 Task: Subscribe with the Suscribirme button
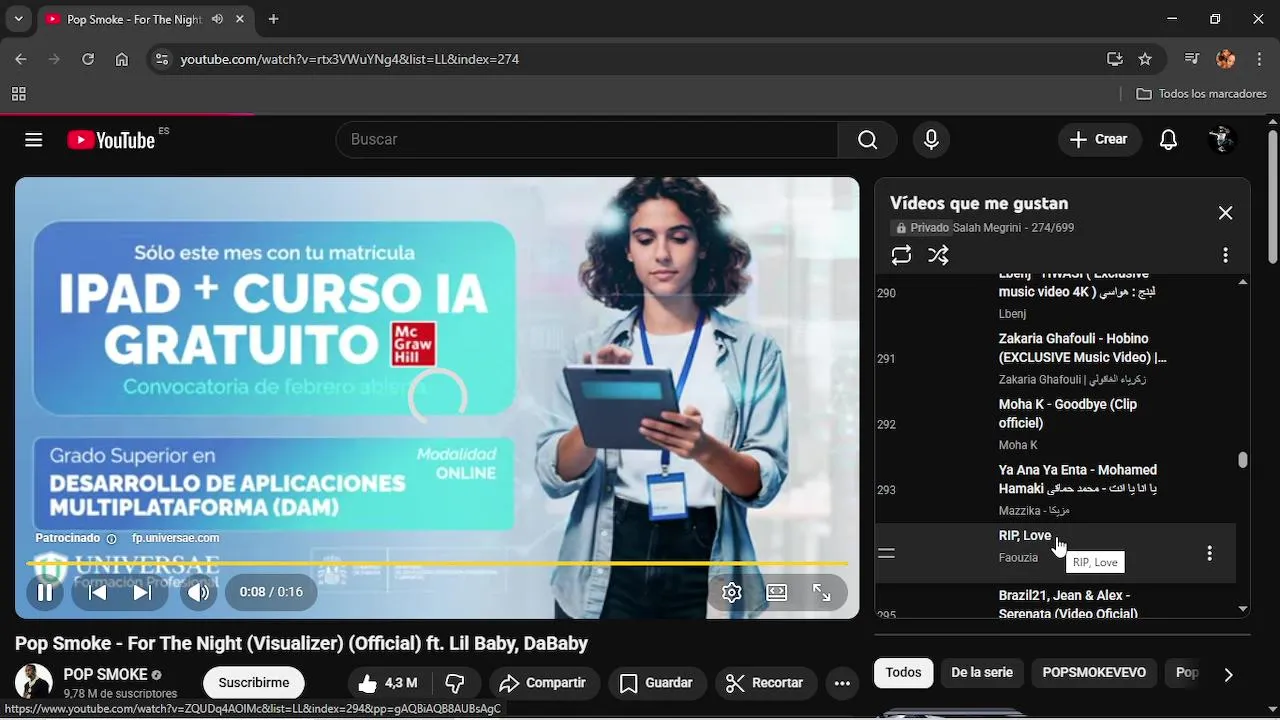pos(254,683)
